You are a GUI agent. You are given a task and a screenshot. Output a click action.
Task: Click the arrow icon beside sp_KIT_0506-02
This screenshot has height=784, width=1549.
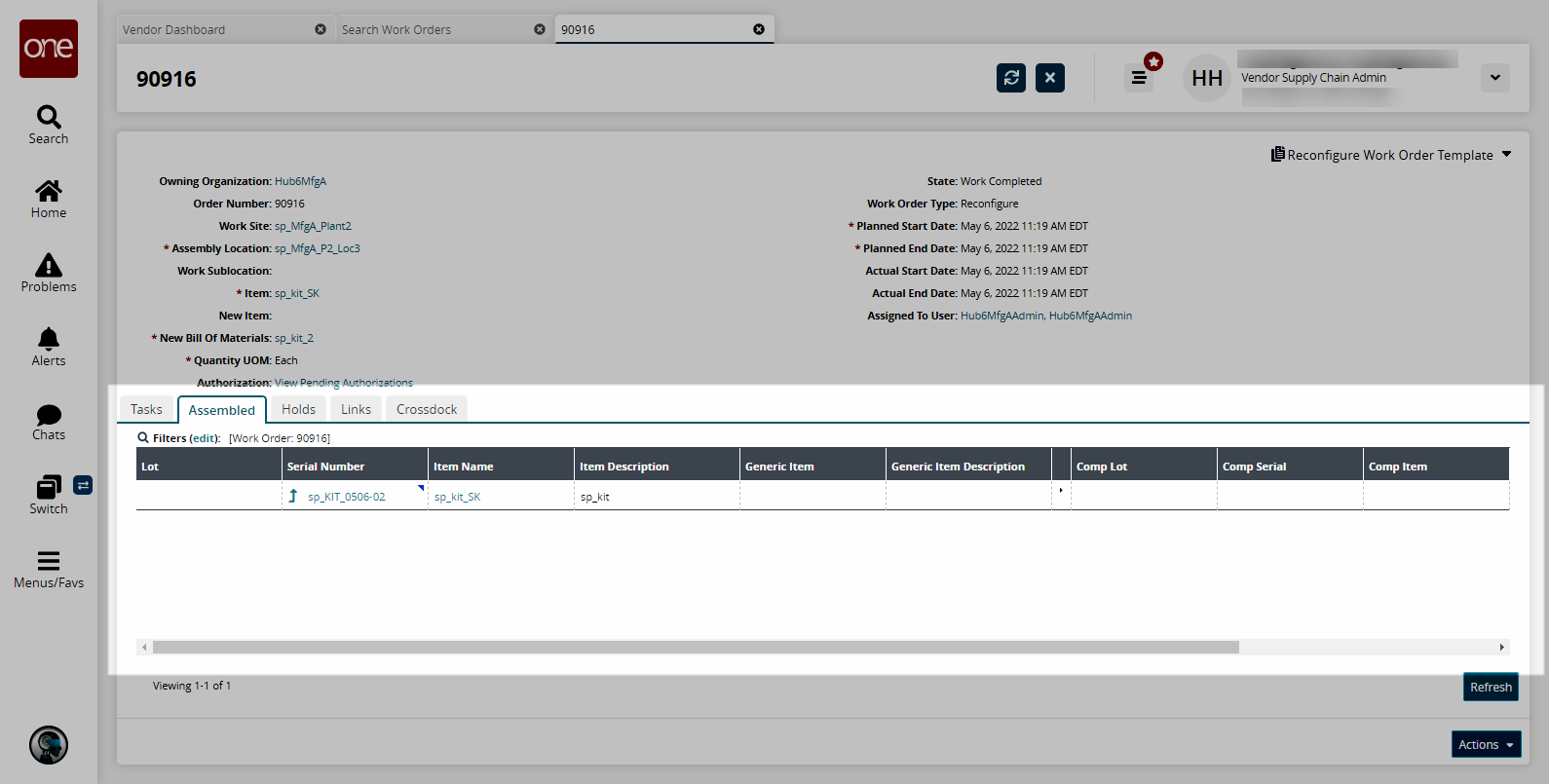(x=293, y=496)
